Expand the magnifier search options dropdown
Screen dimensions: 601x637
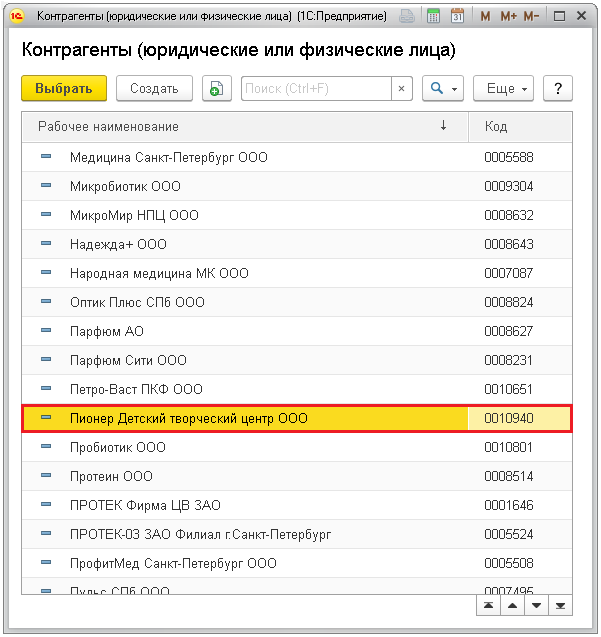(x=442, y=89)
